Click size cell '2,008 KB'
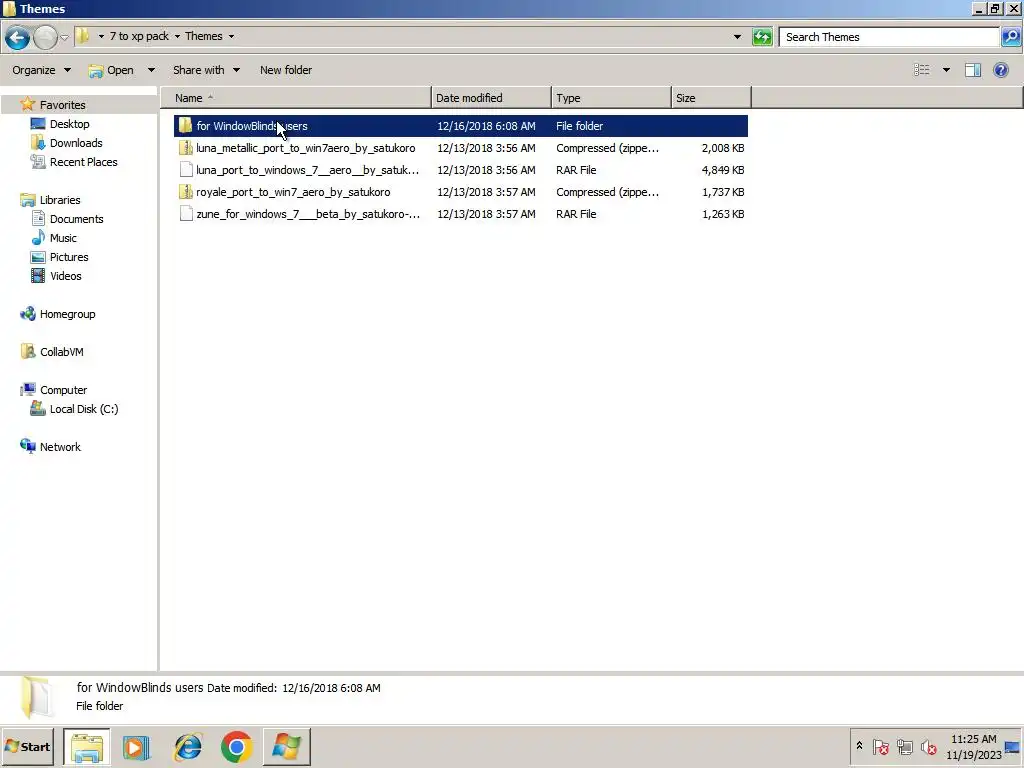The height and width of the screenshot is (768, 1024). (723, 148)
